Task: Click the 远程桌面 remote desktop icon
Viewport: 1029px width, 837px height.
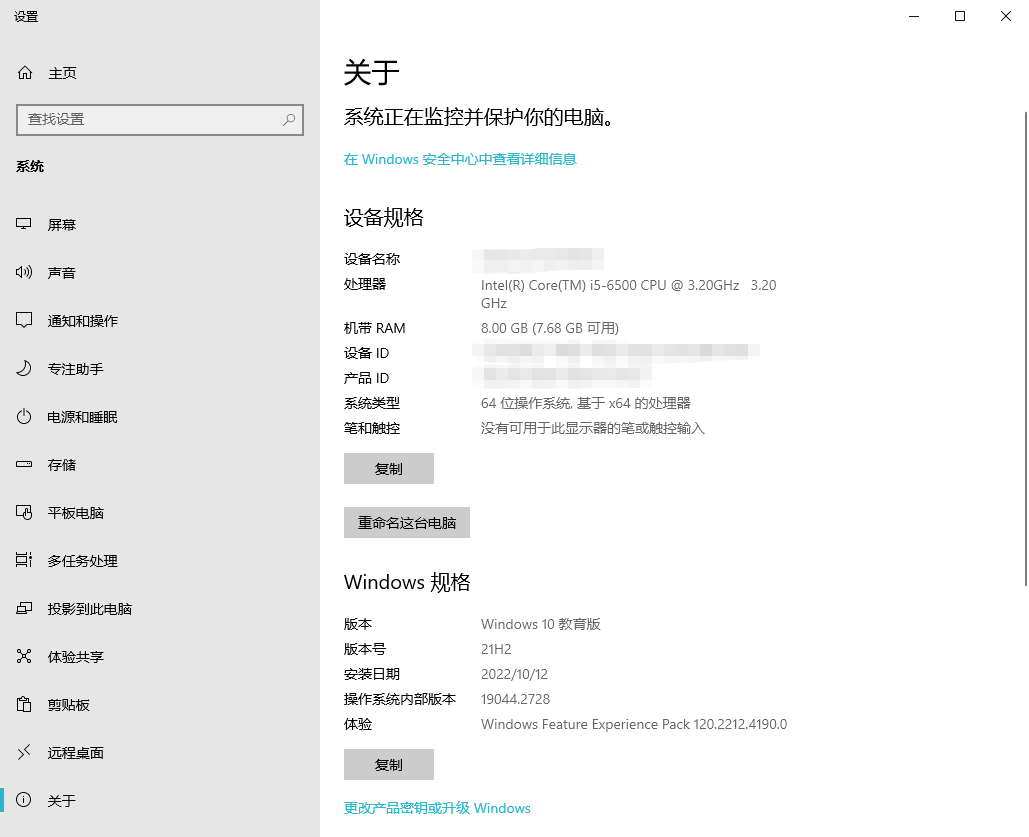Action: point(24,752)
